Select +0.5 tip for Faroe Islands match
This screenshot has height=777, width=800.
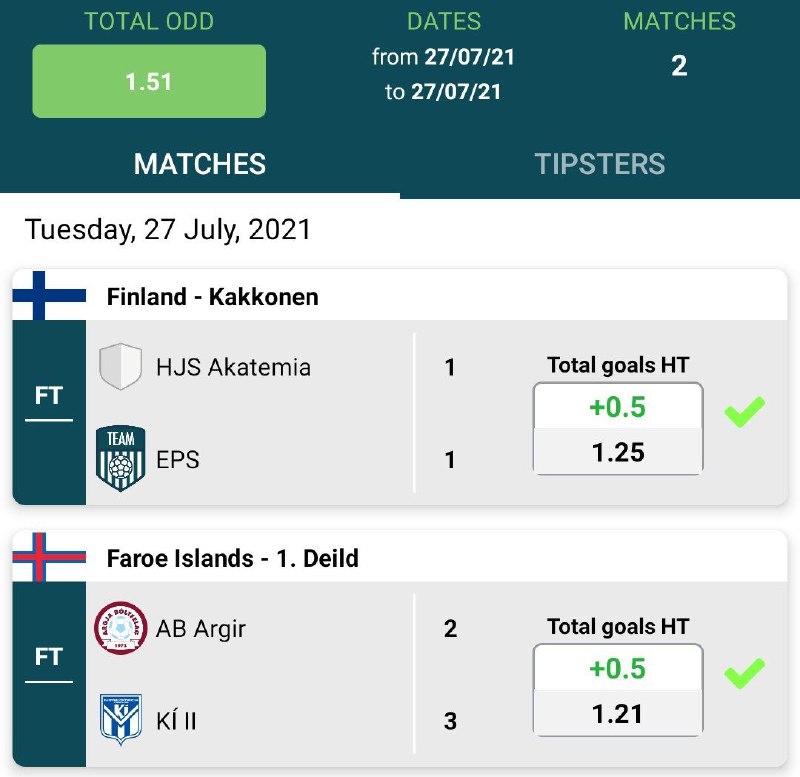tap(618, 668)
